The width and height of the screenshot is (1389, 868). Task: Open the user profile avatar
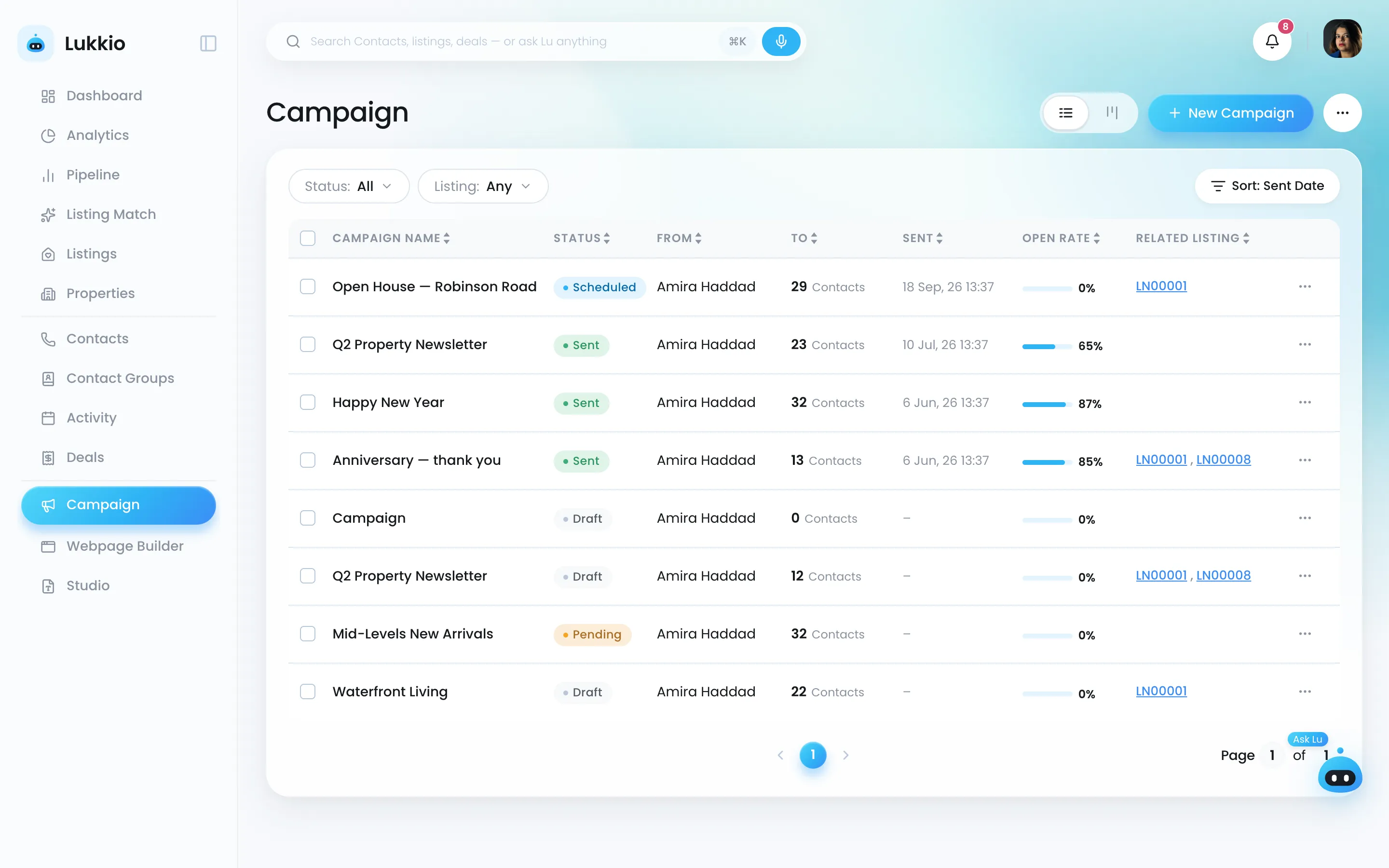coord(1343,39)
